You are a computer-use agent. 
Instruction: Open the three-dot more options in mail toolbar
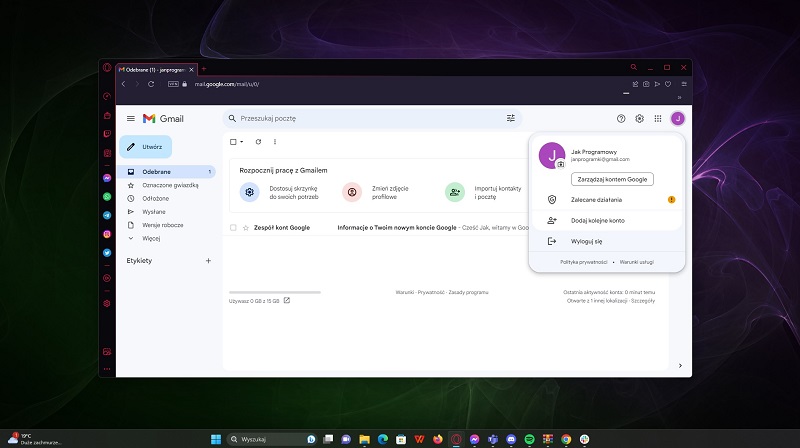point(274,142)
